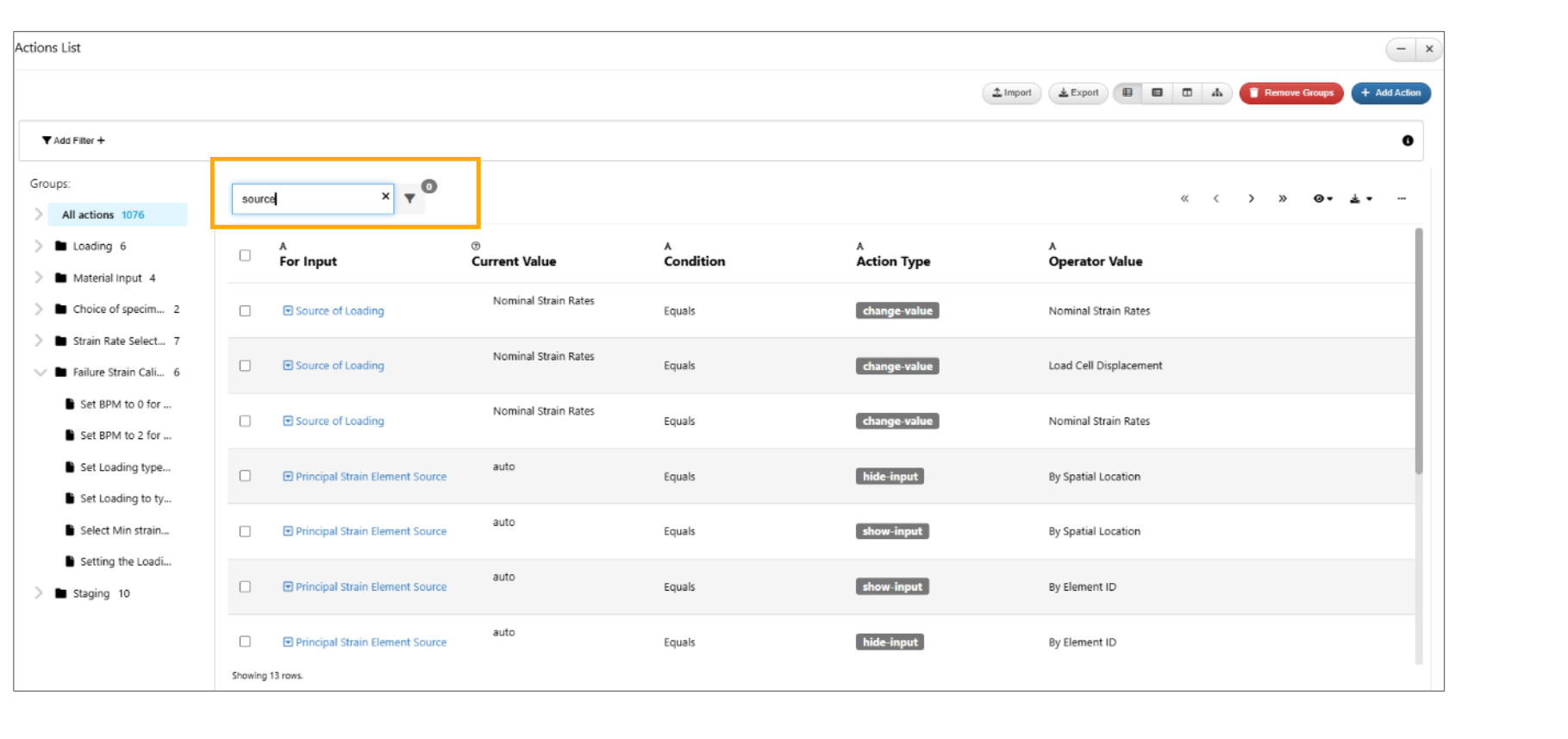Click the table's vertical scrollbar
Viewport: 1568px width, 739px height.
point(1418,354)
